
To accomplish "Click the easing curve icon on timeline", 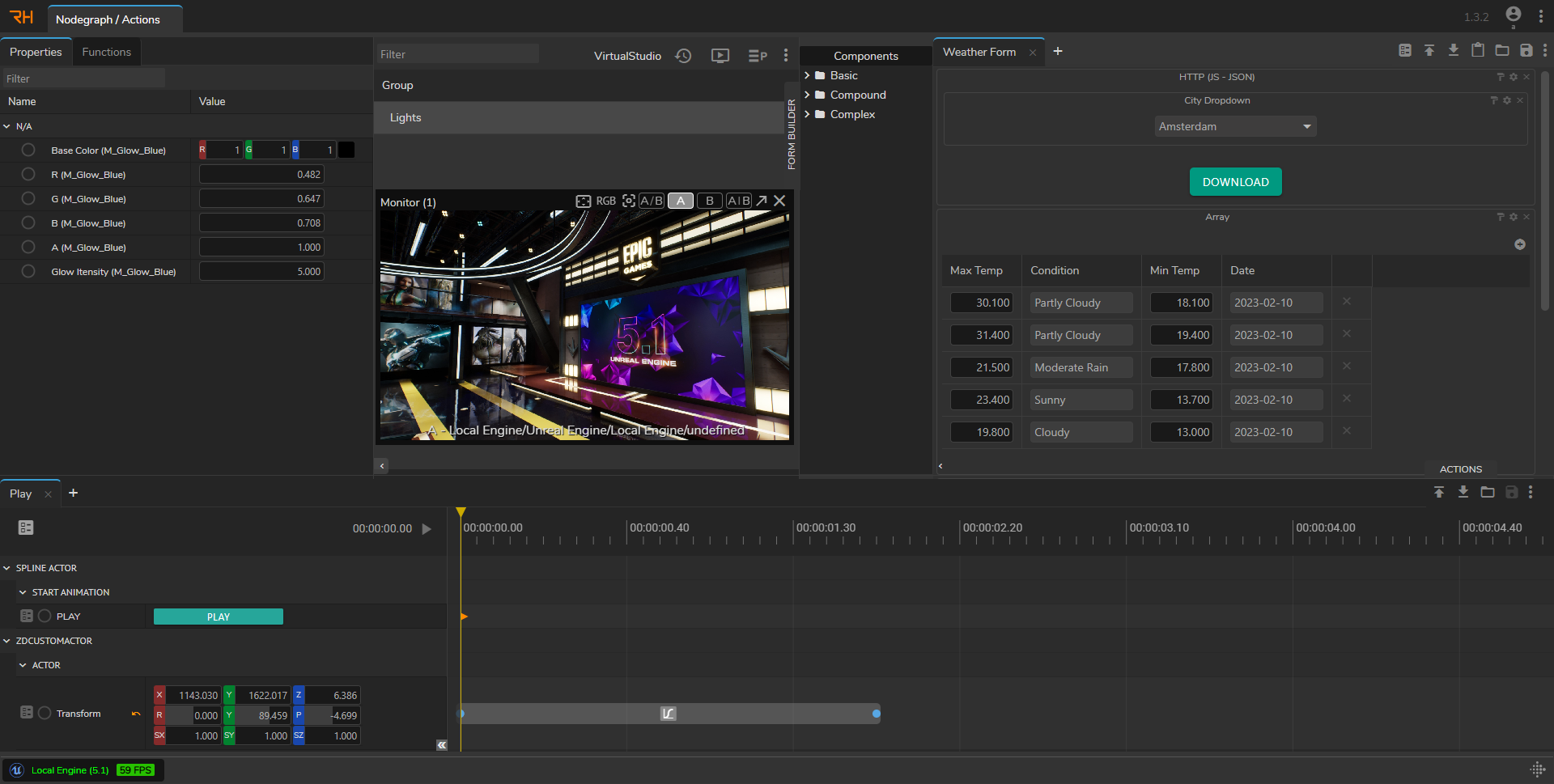I will 668,714.
